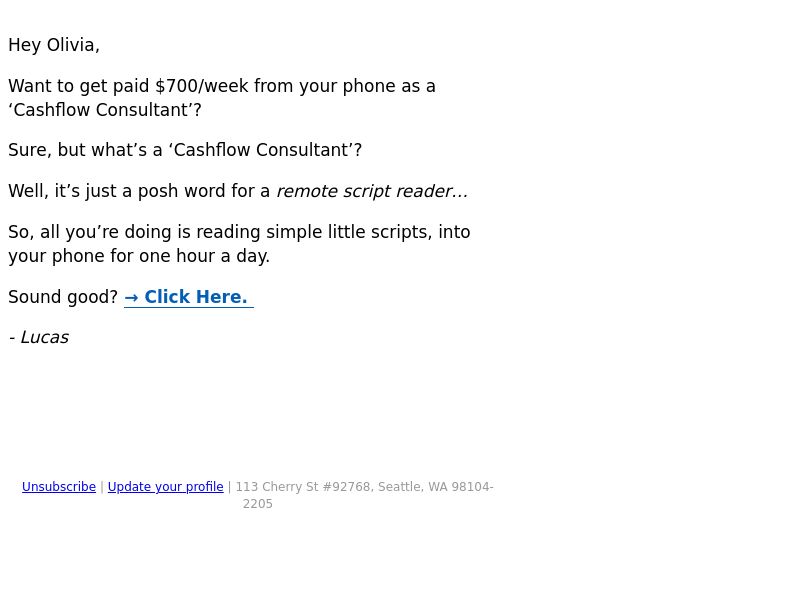Click the name 'Olivia' in the greeting

coord(73,45)
